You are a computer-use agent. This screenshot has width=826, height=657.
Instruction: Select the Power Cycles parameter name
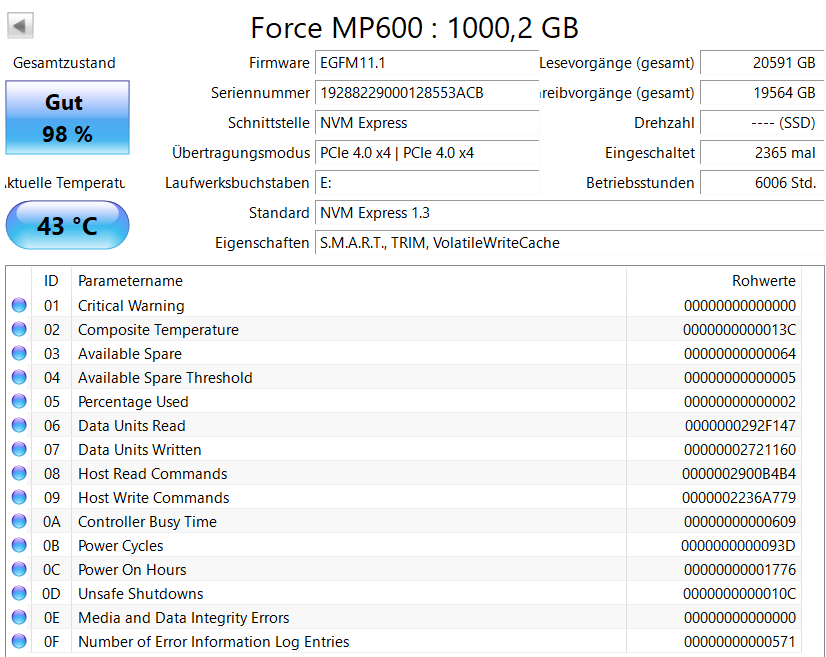(x=121, y=546)
